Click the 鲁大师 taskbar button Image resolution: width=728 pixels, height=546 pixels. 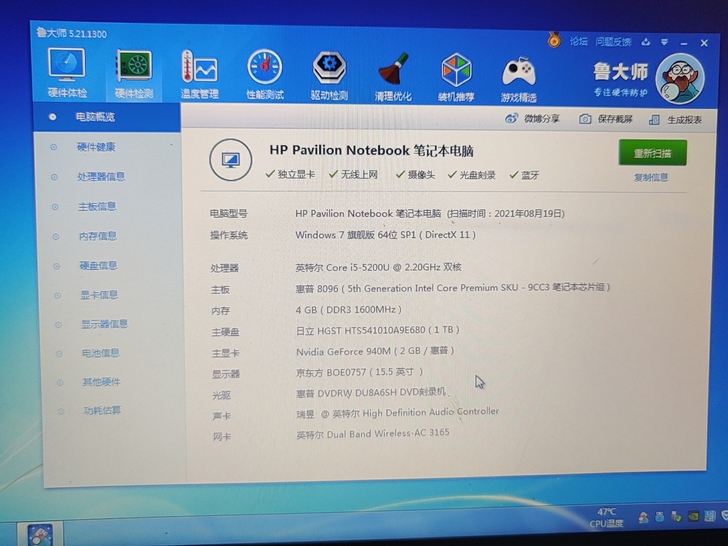point(39,534)
